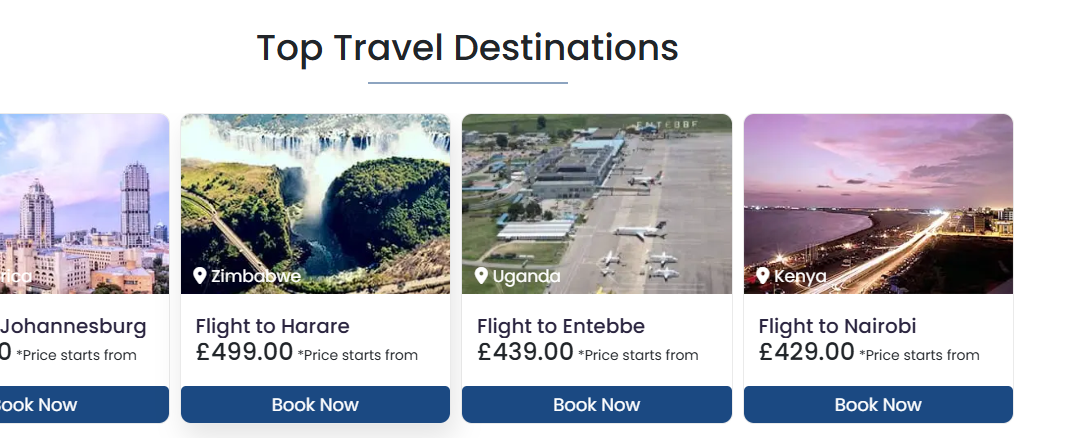
Task: Click the £439.00 price on Entebbe card
Action: click(525, 352)
